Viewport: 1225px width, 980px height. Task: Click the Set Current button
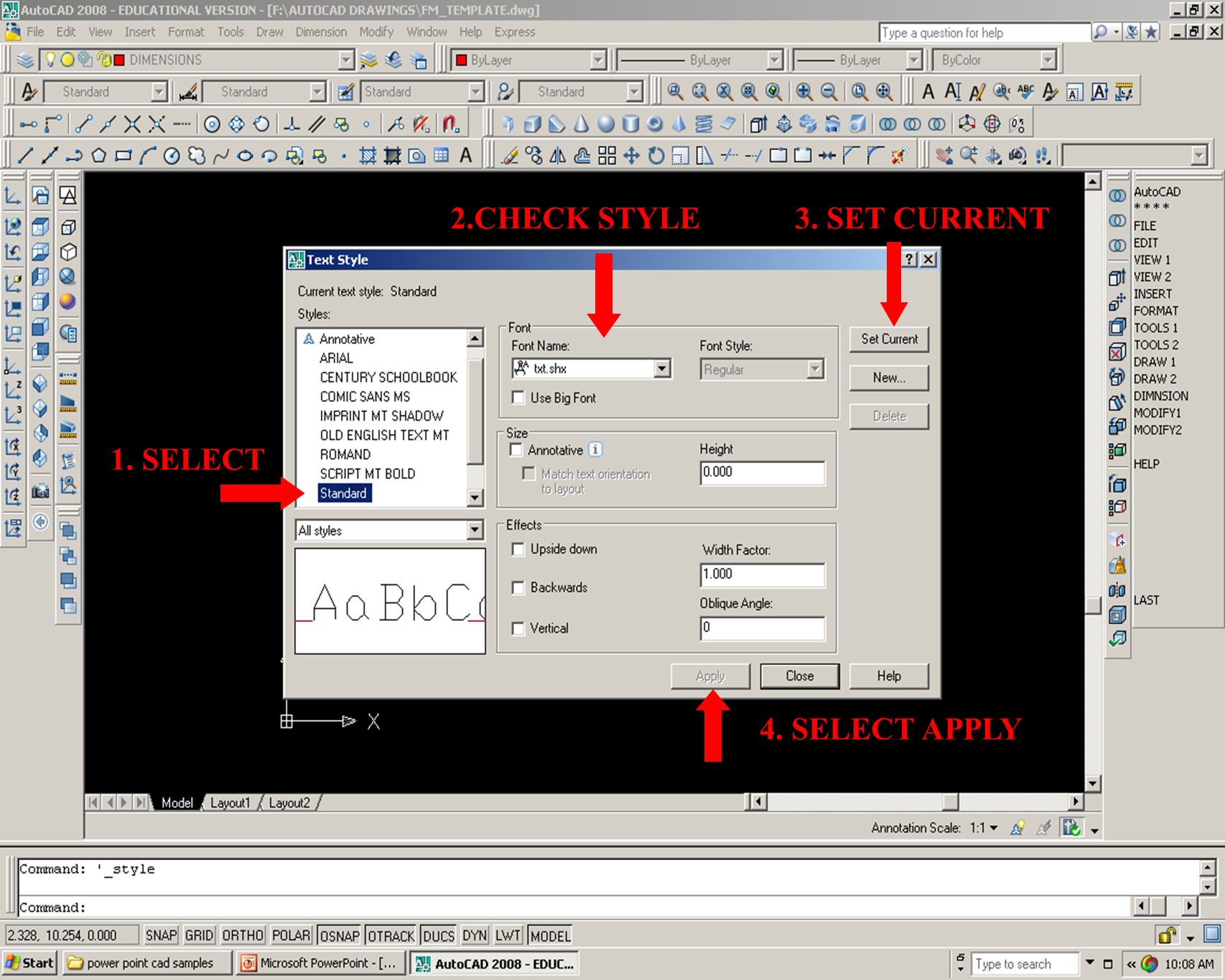click(889, 339)
